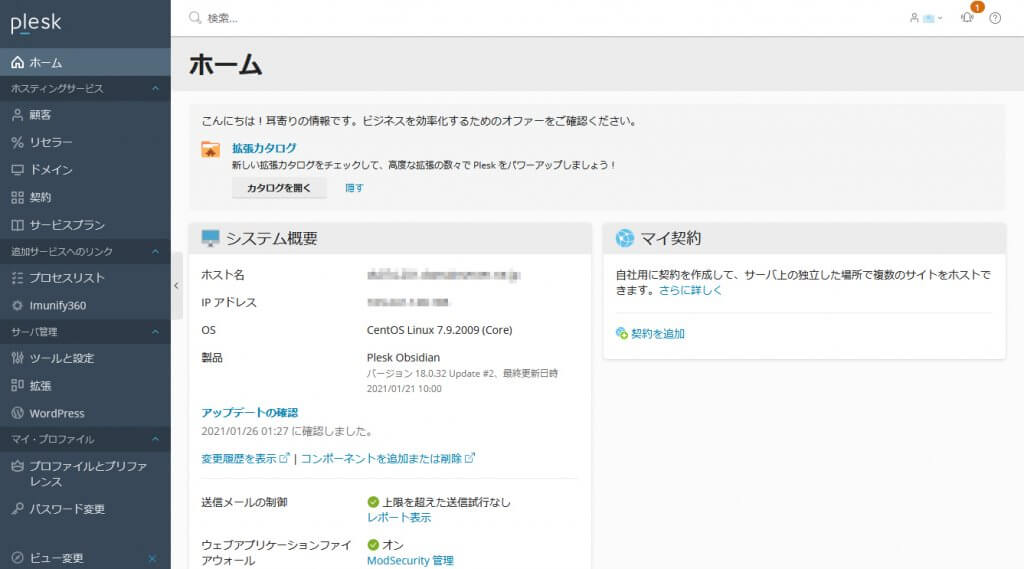Screen dimensions: 1024x569
Task: Open ModSecurity 管理 link
Action: click(410, 561)
